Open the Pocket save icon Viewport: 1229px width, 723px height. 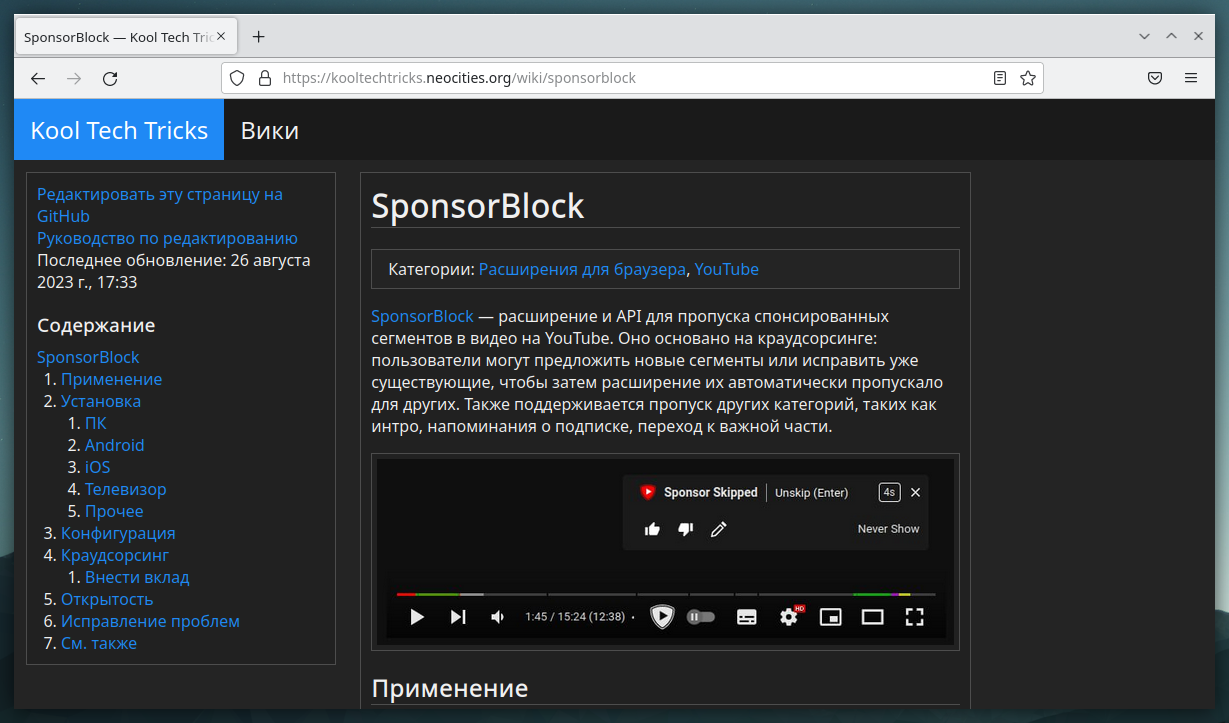click(x=1154, y=78)
